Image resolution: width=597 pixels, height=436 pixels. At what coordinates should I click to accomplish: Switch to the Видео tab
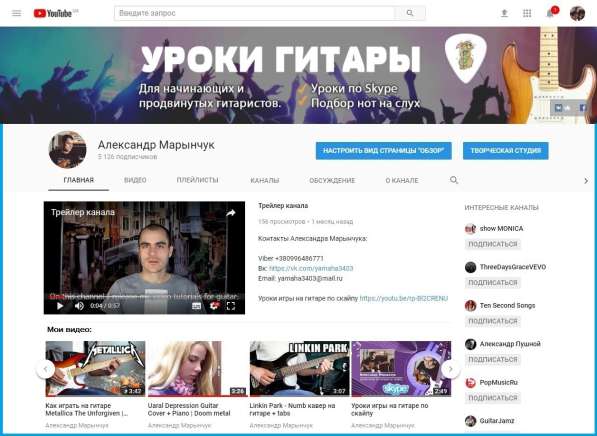135,180
